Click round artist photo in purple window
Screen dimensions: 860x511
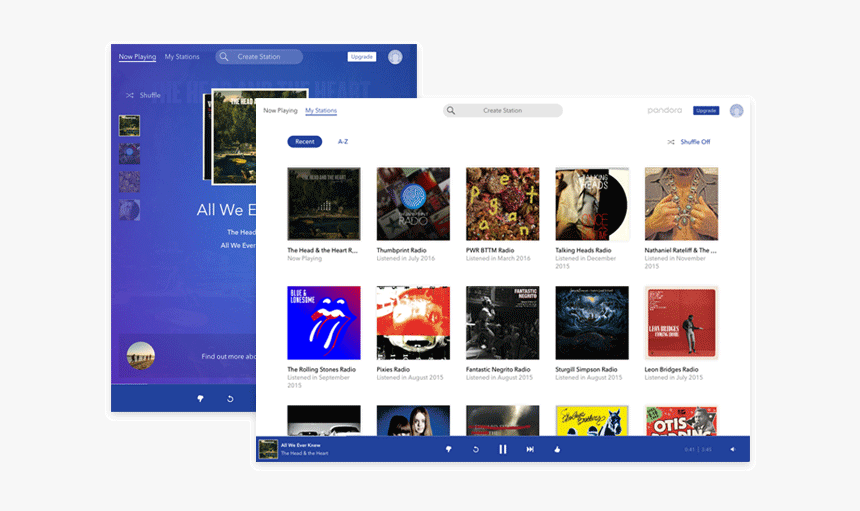140,355
